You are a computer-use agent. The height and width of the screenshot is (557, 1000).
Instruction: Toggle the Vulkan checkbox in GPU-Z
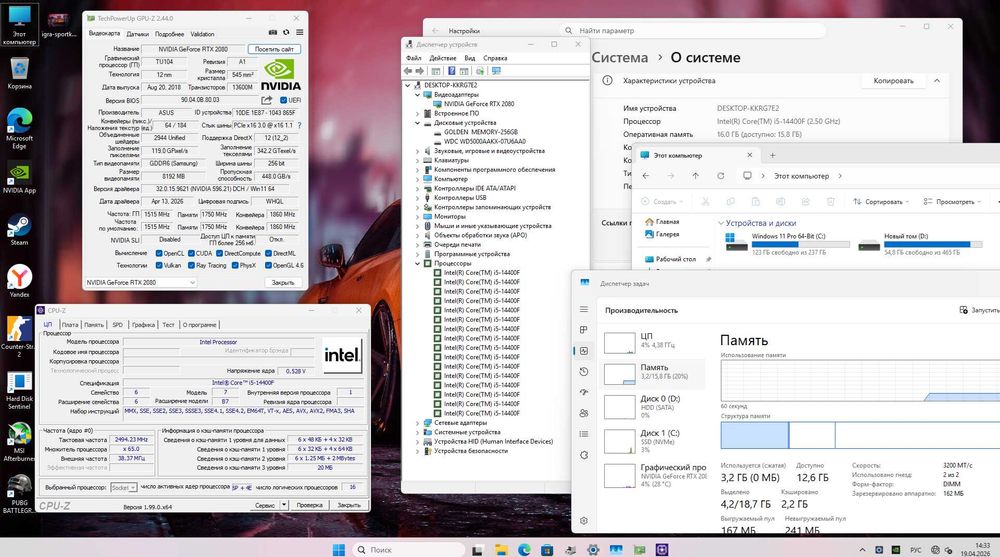(159, 265)
